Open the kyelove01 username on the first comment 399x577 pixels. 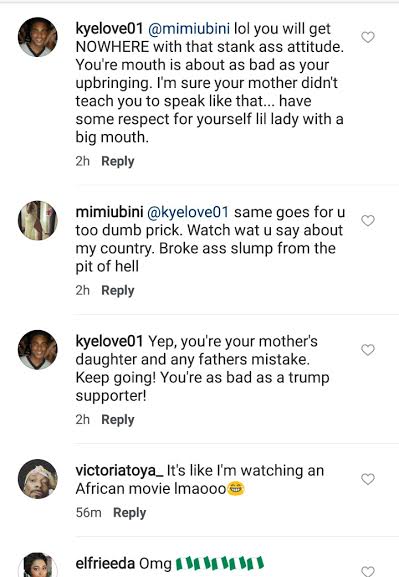[109, 29]
